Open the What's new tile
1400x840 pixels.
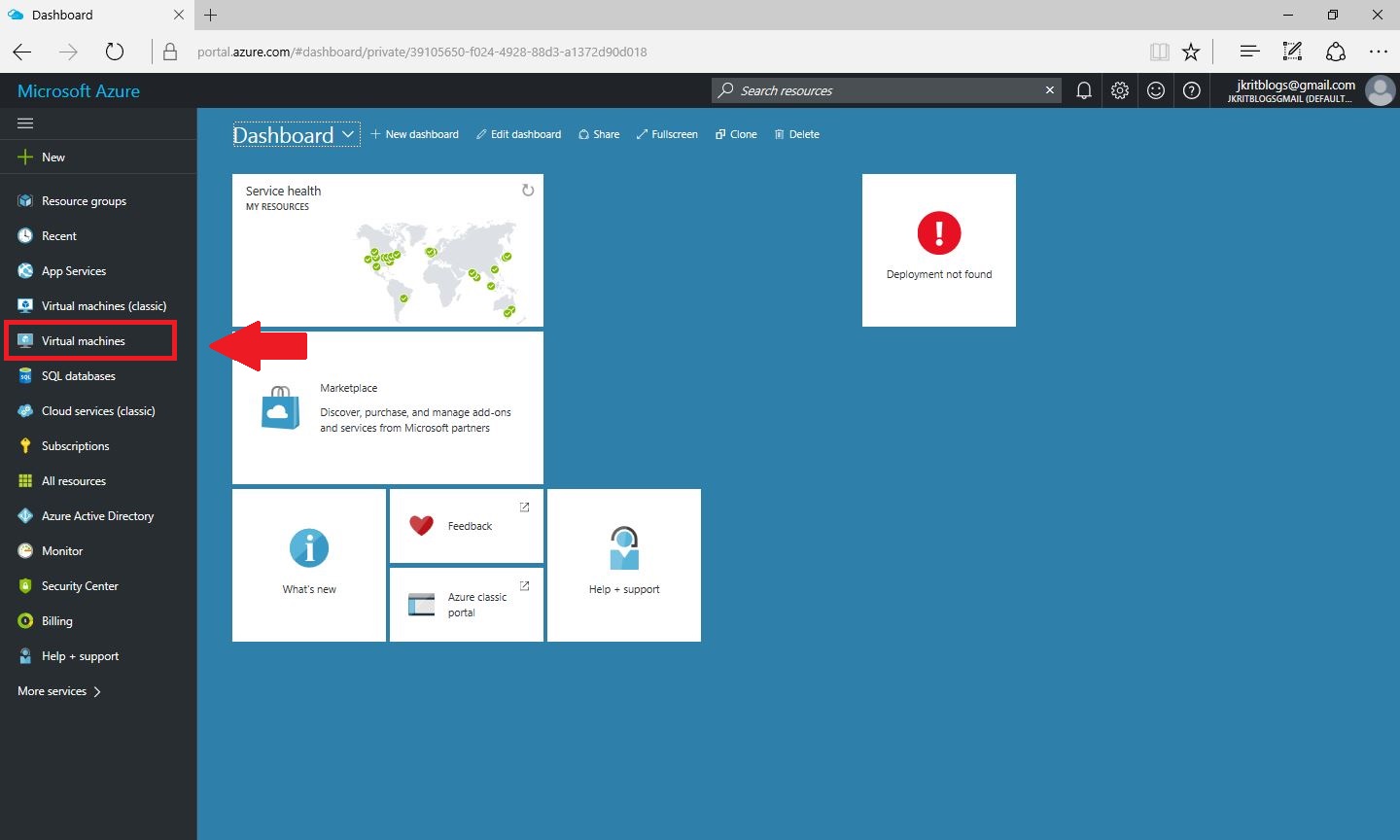[309, 565]
